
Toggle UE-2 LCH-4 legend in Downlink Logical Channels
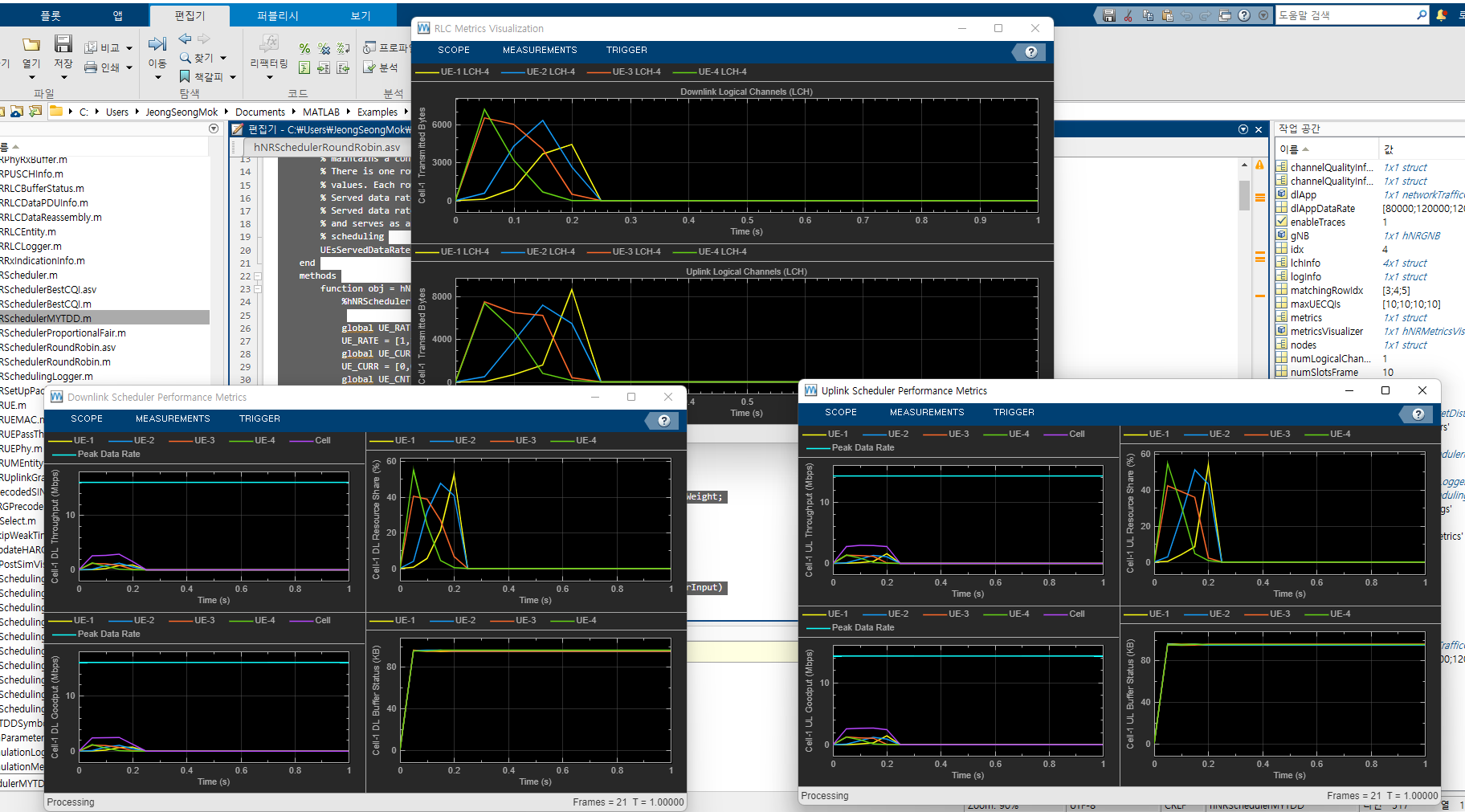tap(538, 71)
